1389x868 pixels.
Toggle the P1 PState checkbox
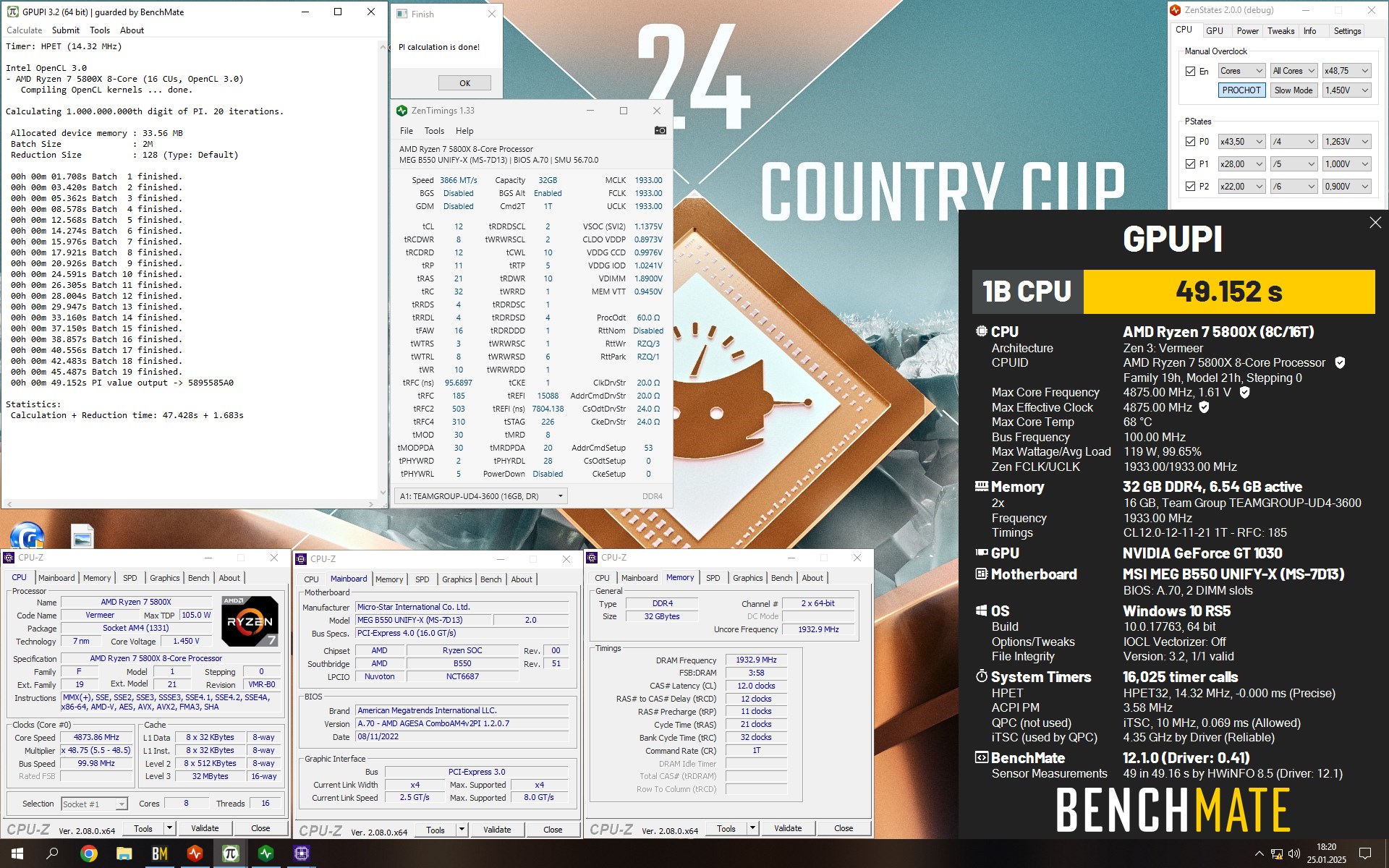click(1190, 164)
